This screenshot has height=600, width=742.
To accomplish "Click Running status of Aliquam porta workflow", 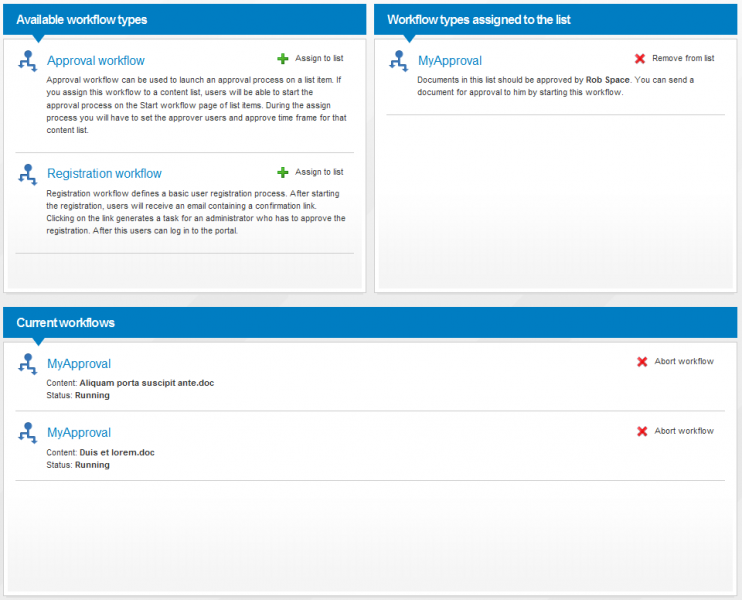I will click(92, 395).
